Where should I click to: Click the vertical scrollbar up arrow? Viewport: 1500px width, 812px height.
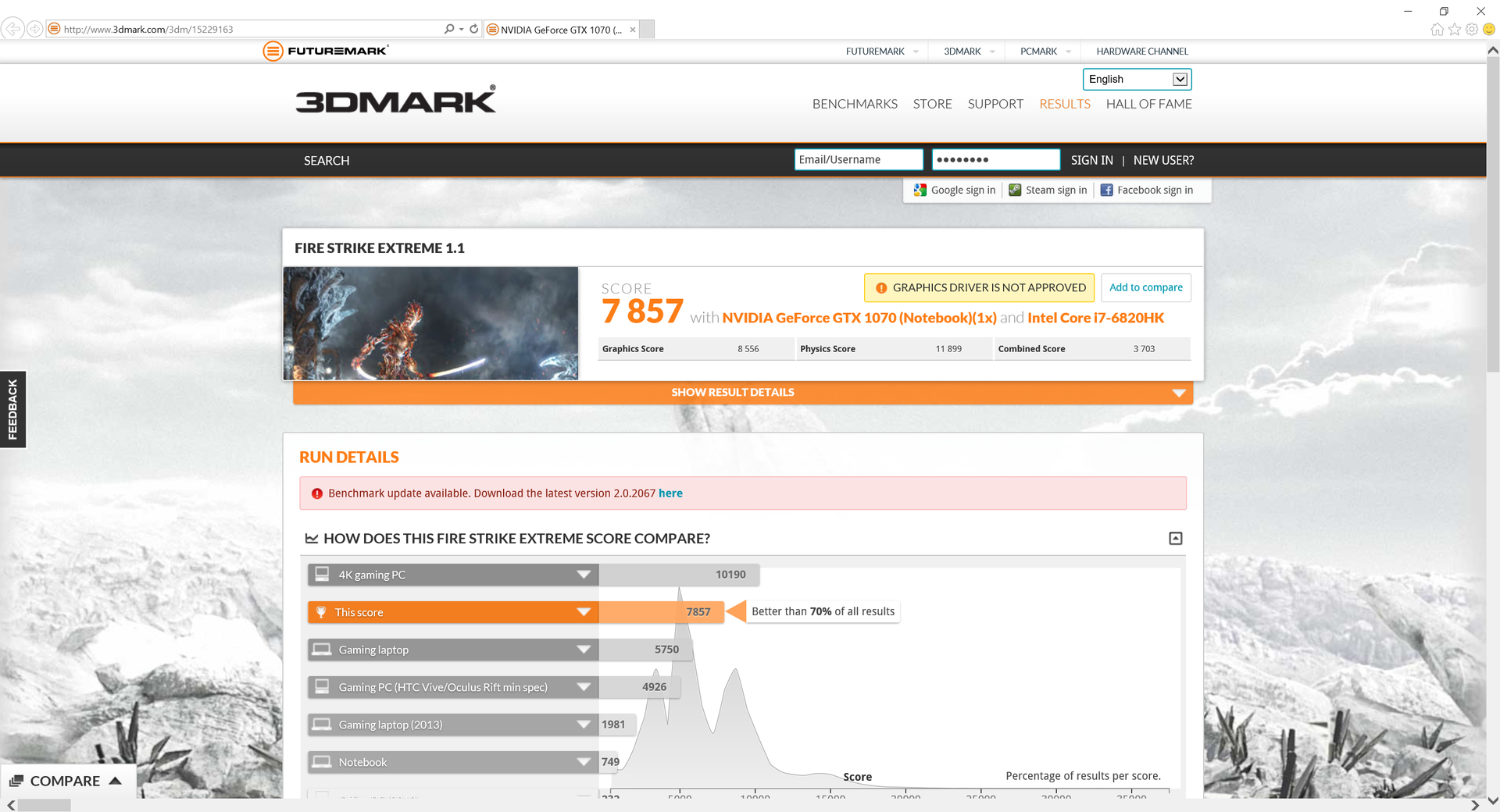(1492, 50)
